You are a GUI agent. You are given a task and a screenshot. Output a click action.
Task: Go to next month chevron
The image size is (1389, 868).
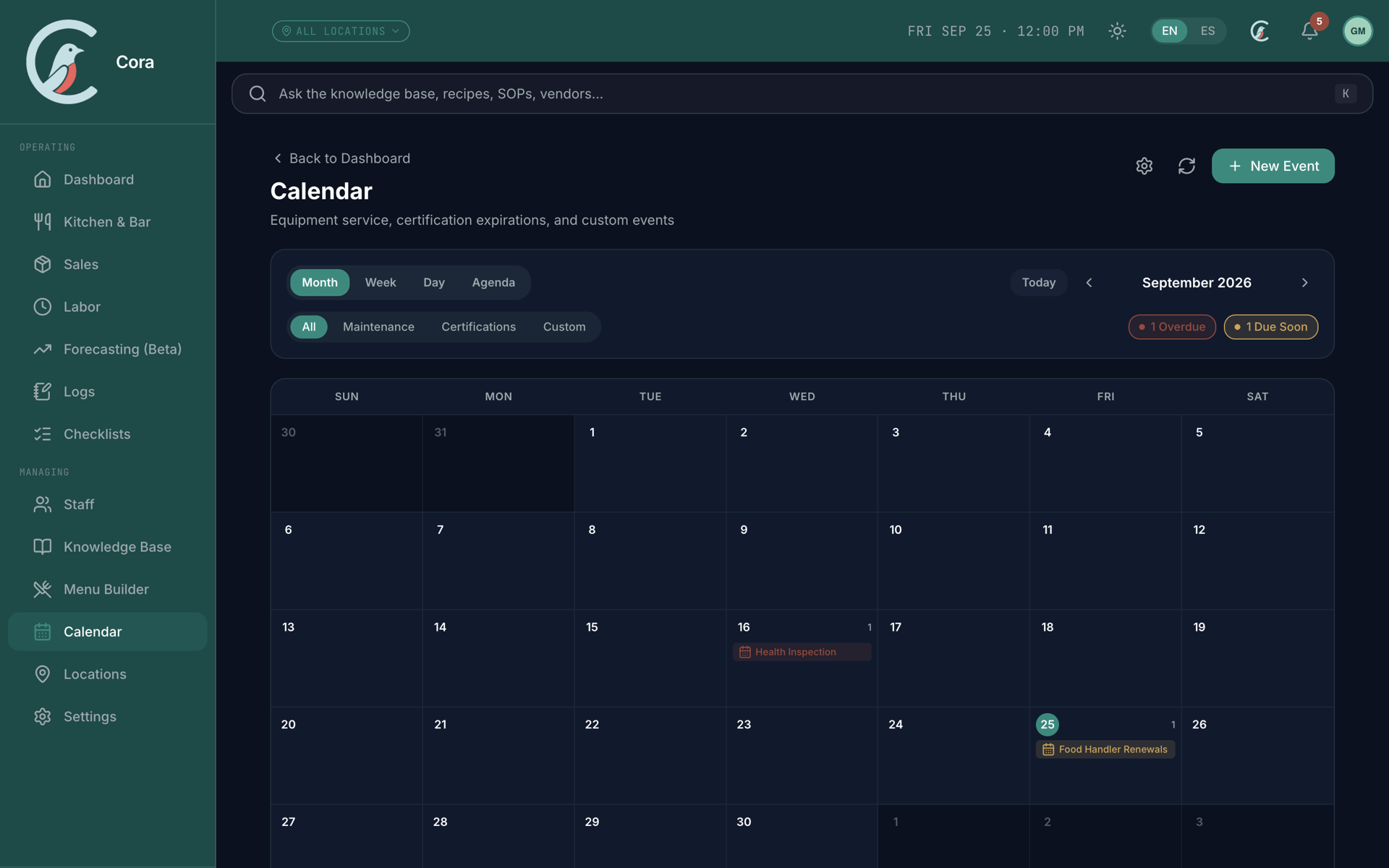coord(1304,283)
